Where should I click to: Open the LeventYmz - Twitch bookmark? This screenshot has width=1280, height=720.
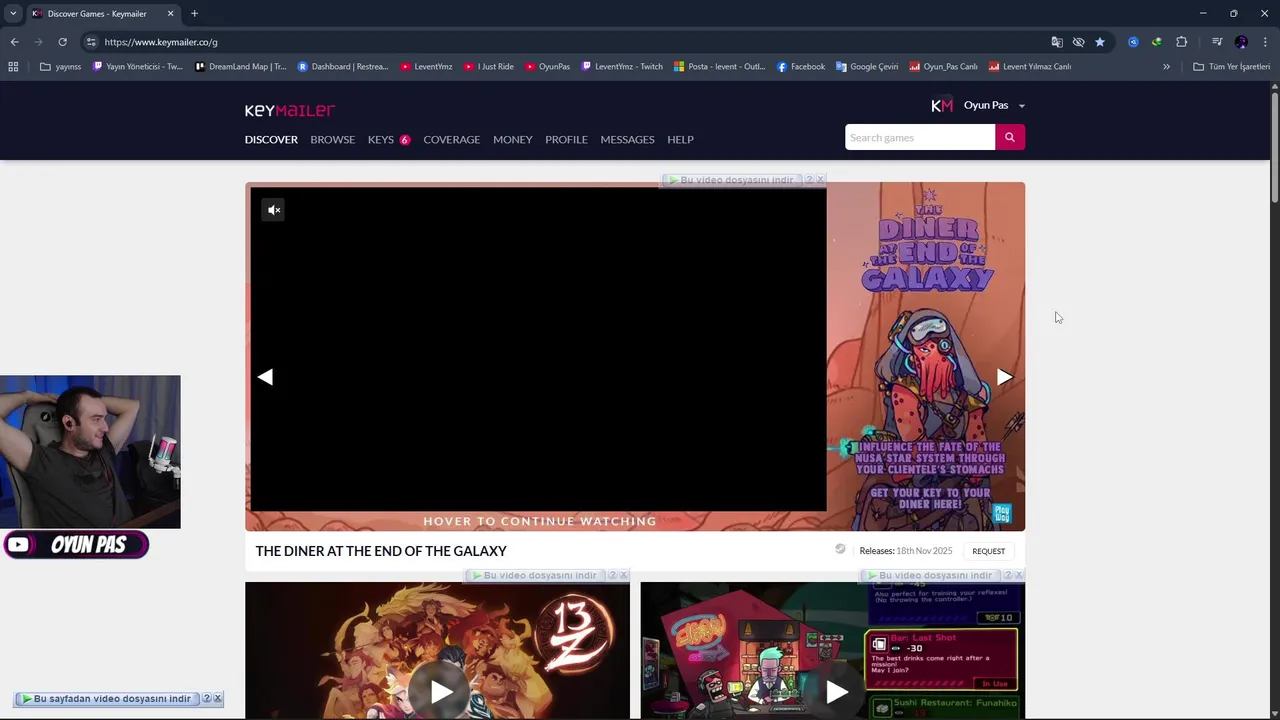coord(622,67)
